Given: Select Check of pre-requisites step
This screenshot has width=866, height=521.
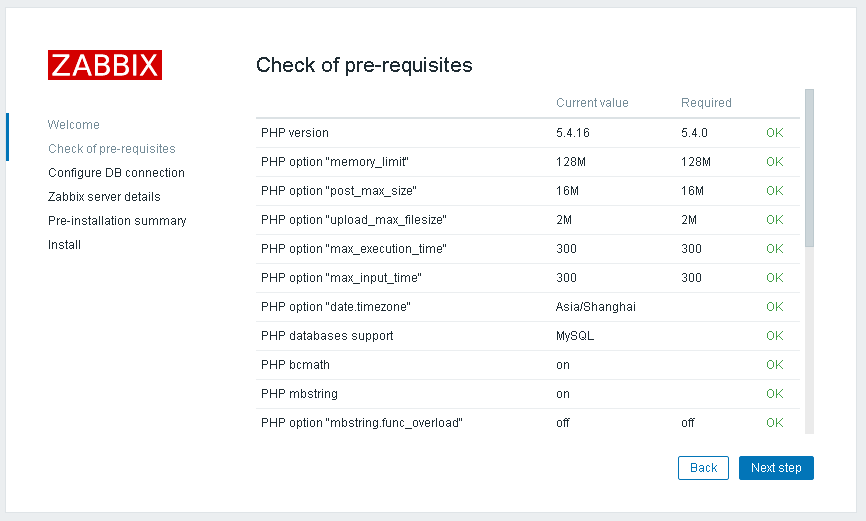Looking at the screenshot, I should [x=111, y=149].
